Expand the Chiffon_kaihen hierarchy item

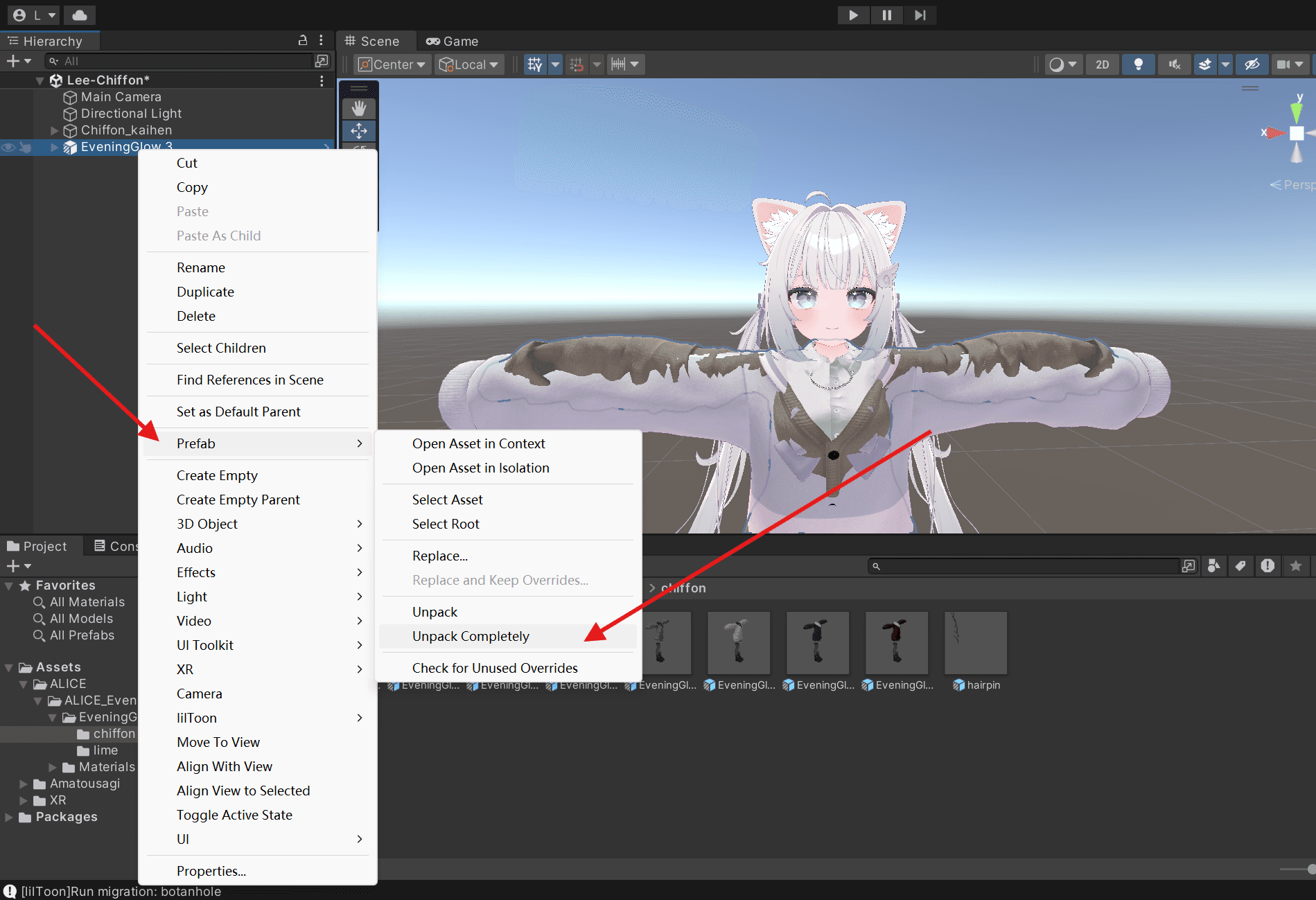pos(54,130)
